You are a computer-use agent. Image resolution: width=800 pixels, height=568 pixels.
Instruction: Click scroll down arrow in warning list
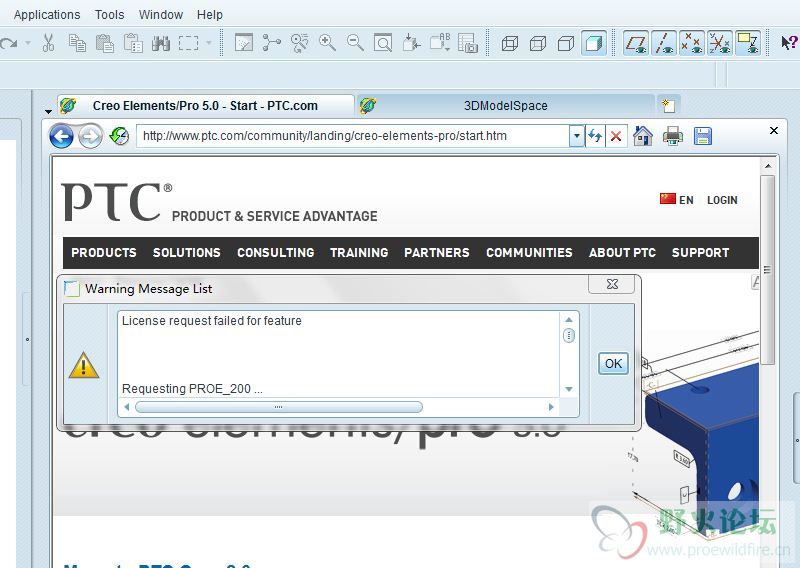point(569,389)
